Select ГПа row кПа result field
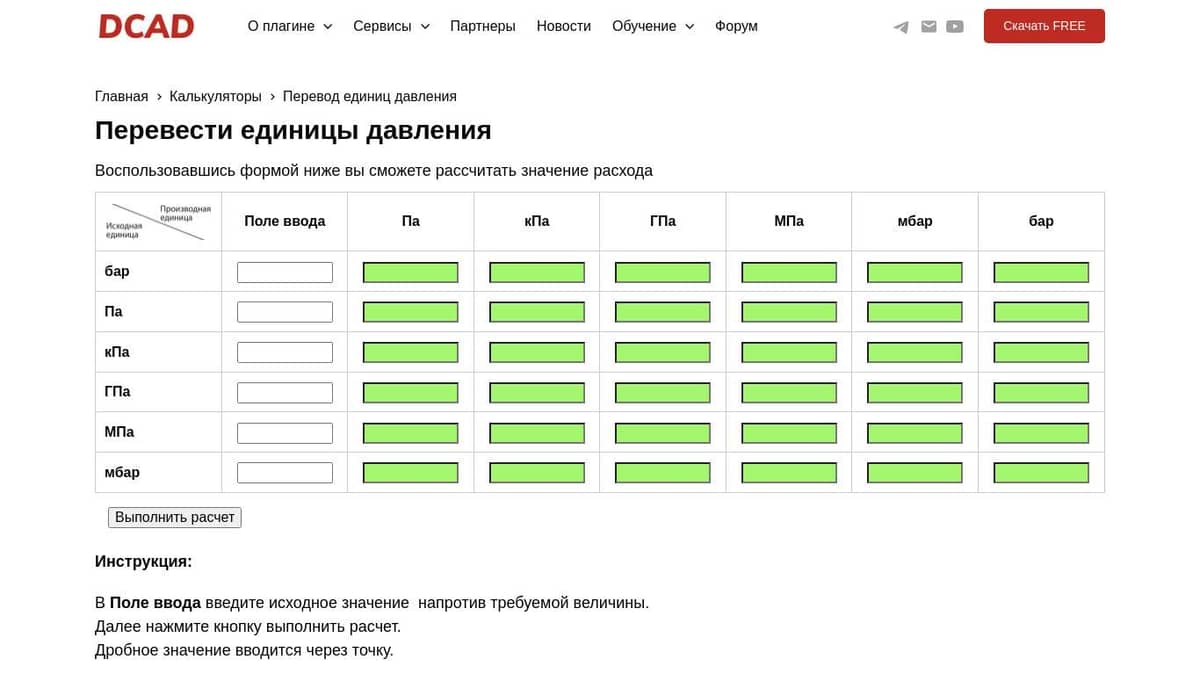1200x675 pixels. 537,392
